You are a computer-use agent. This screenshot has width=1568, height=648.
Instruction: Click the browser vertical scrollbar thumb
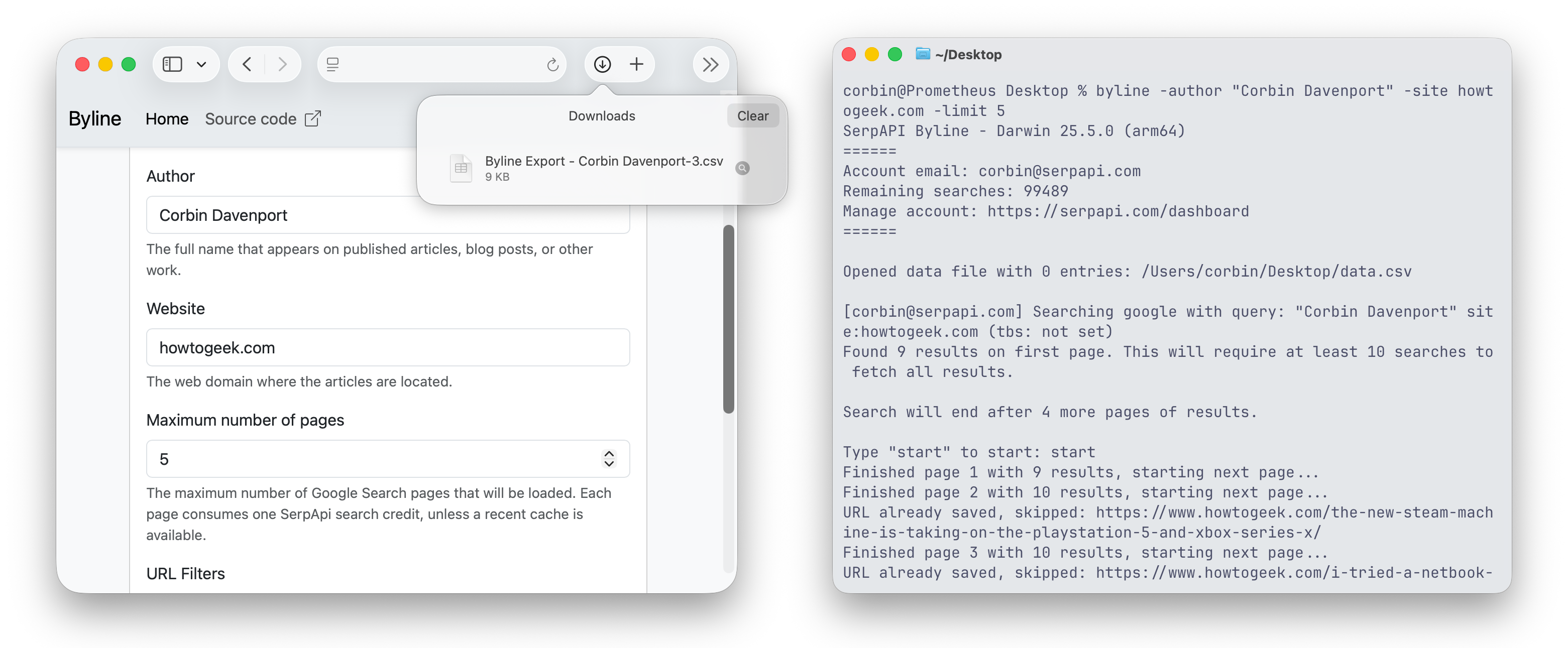[728, 319]
